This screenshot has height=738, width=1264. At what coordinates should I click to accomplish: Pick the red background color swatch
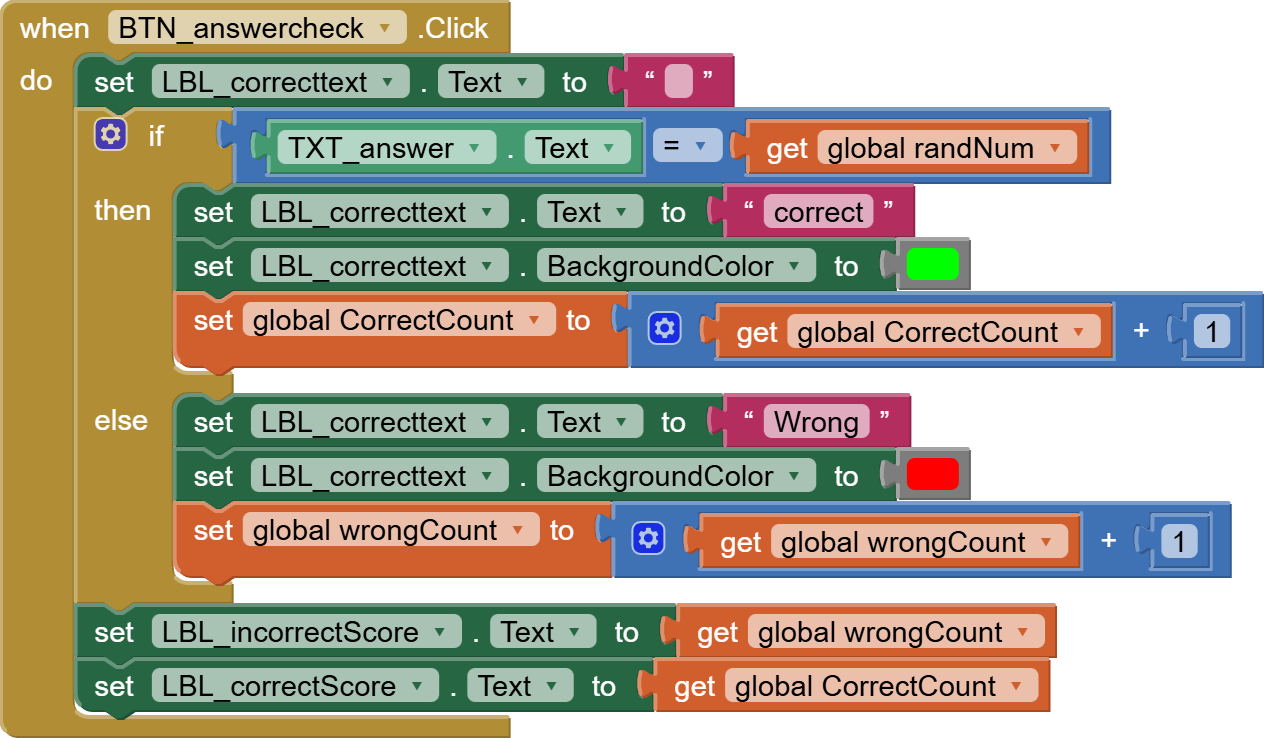(932, 475)
